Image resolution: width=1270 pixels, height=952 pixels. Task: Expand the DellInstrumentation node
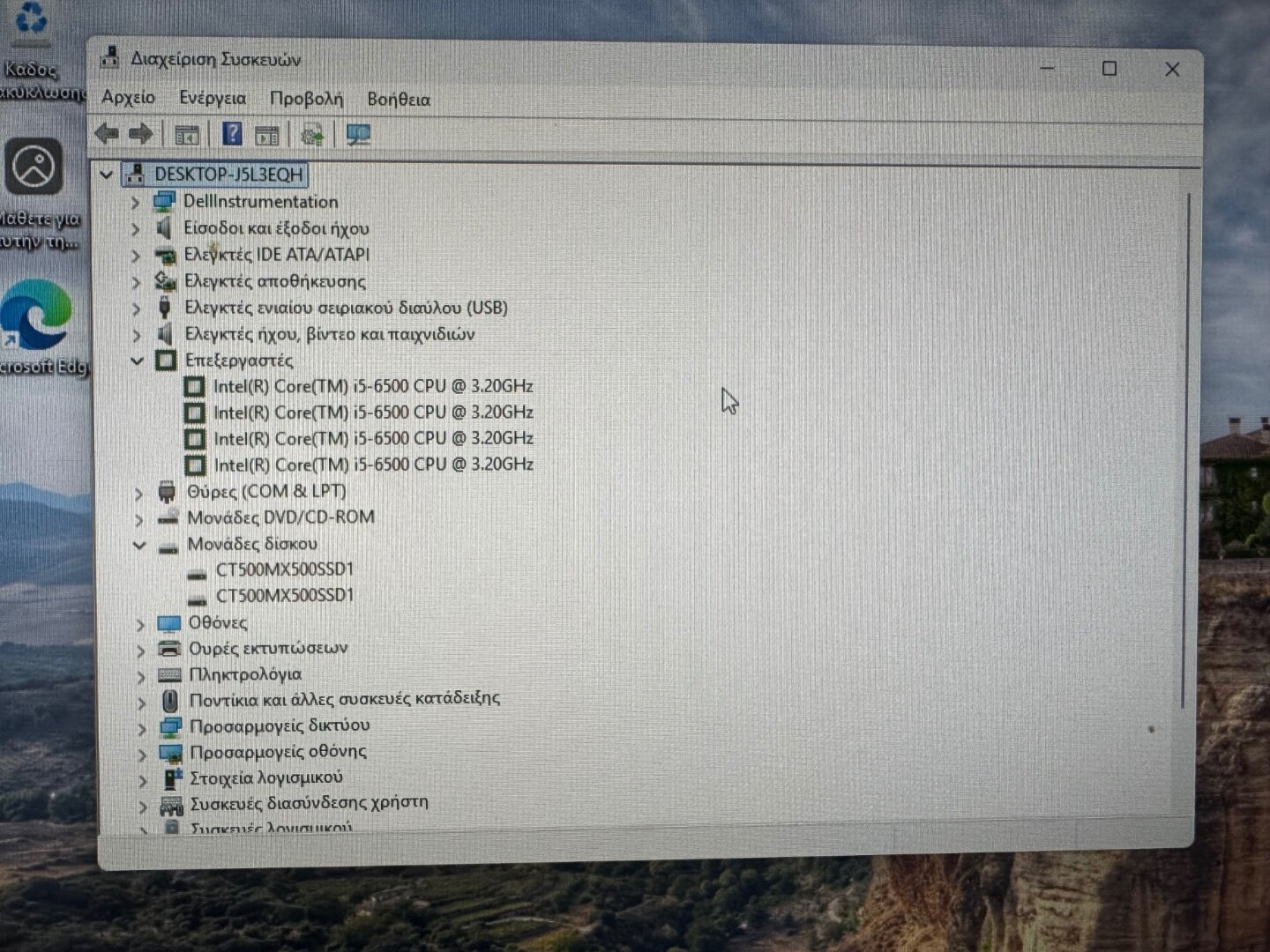click(x=135, y=202)
